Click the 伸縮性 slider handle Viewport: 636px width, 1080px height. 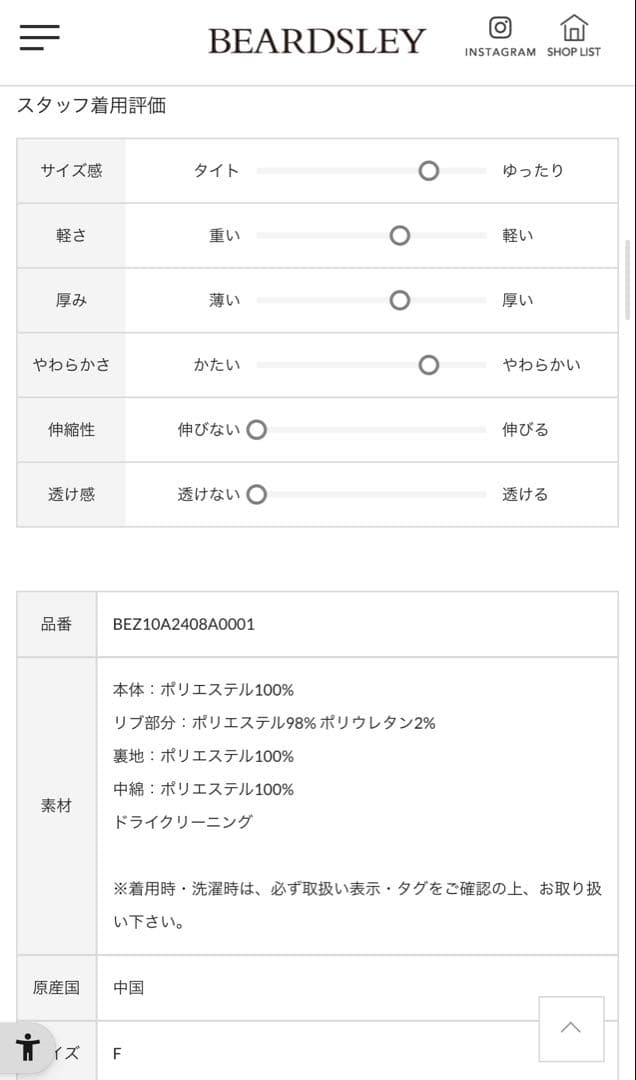click(257, 429)
